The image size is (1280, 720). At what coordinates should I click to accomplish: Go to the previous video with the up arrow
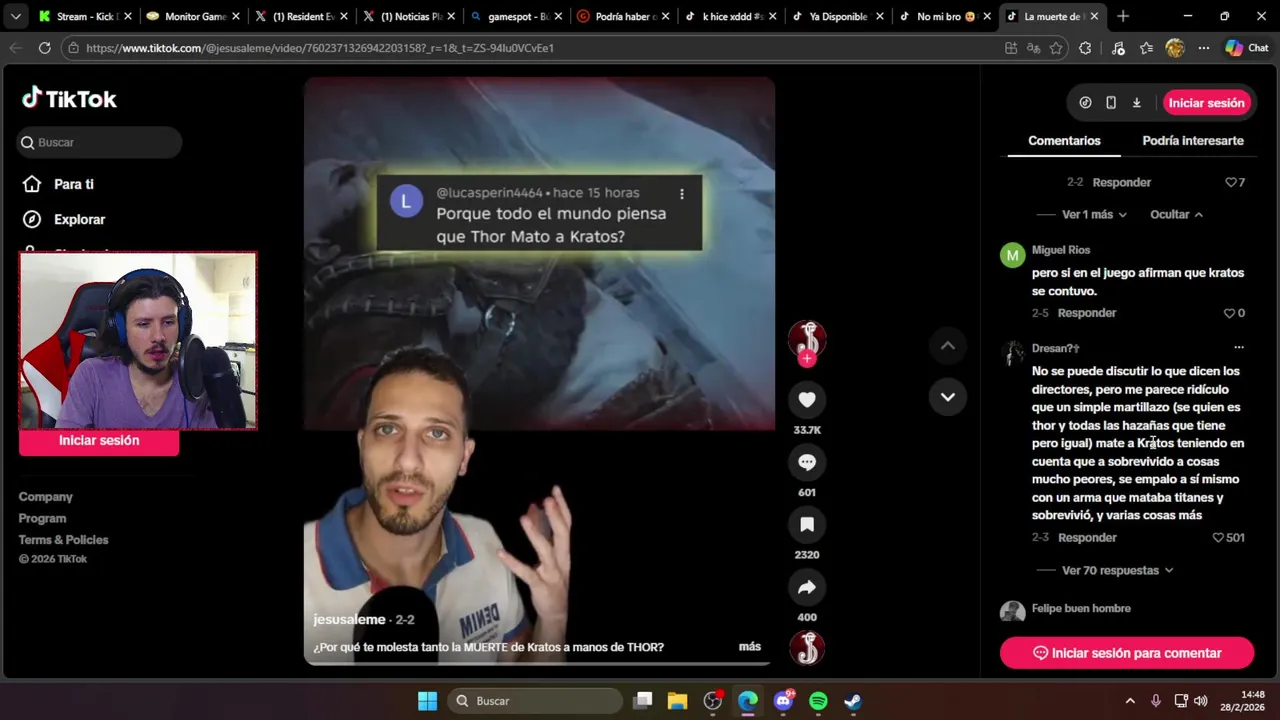click(x=948, y=346)
